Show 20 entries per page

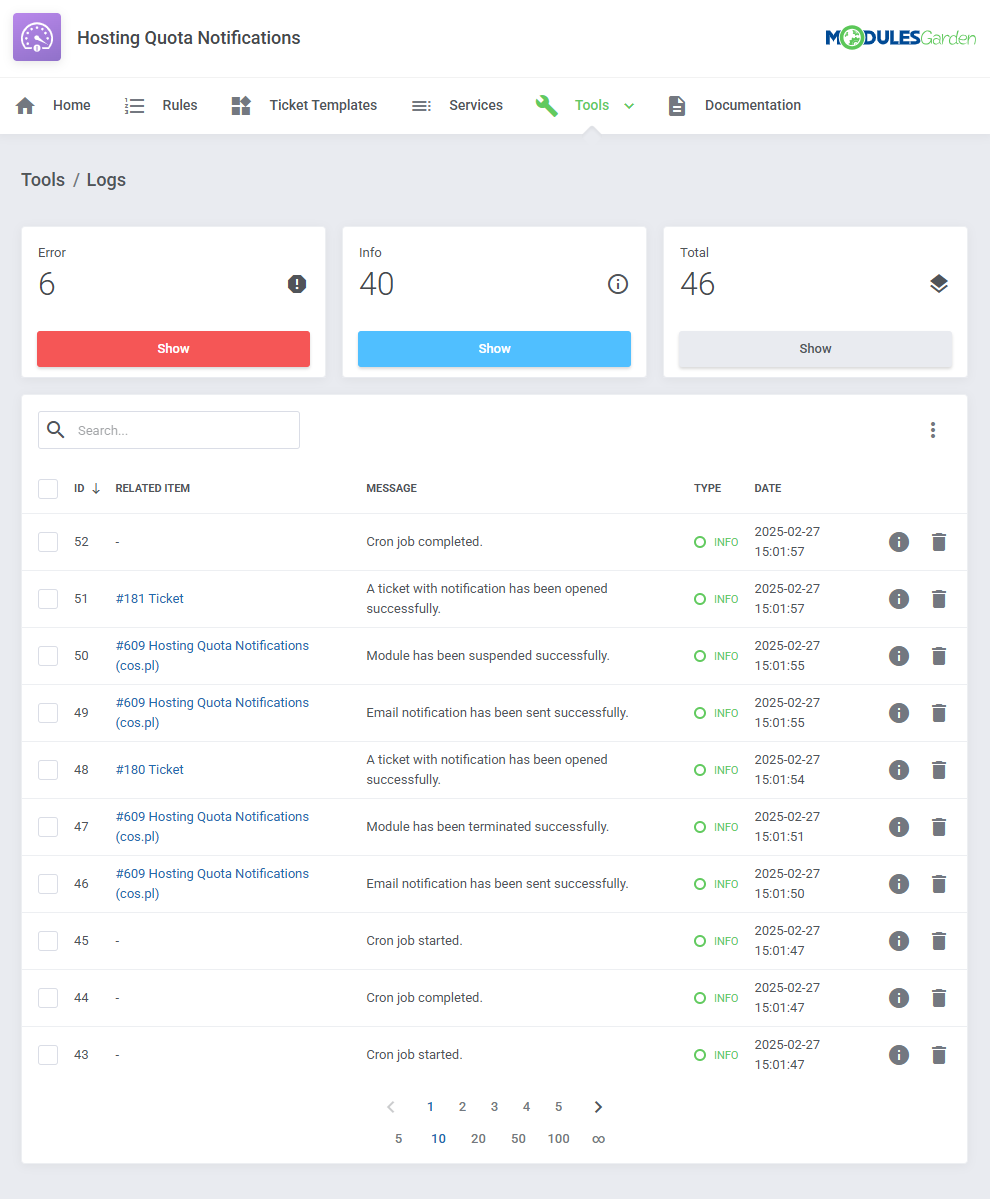click(479, 1139)
